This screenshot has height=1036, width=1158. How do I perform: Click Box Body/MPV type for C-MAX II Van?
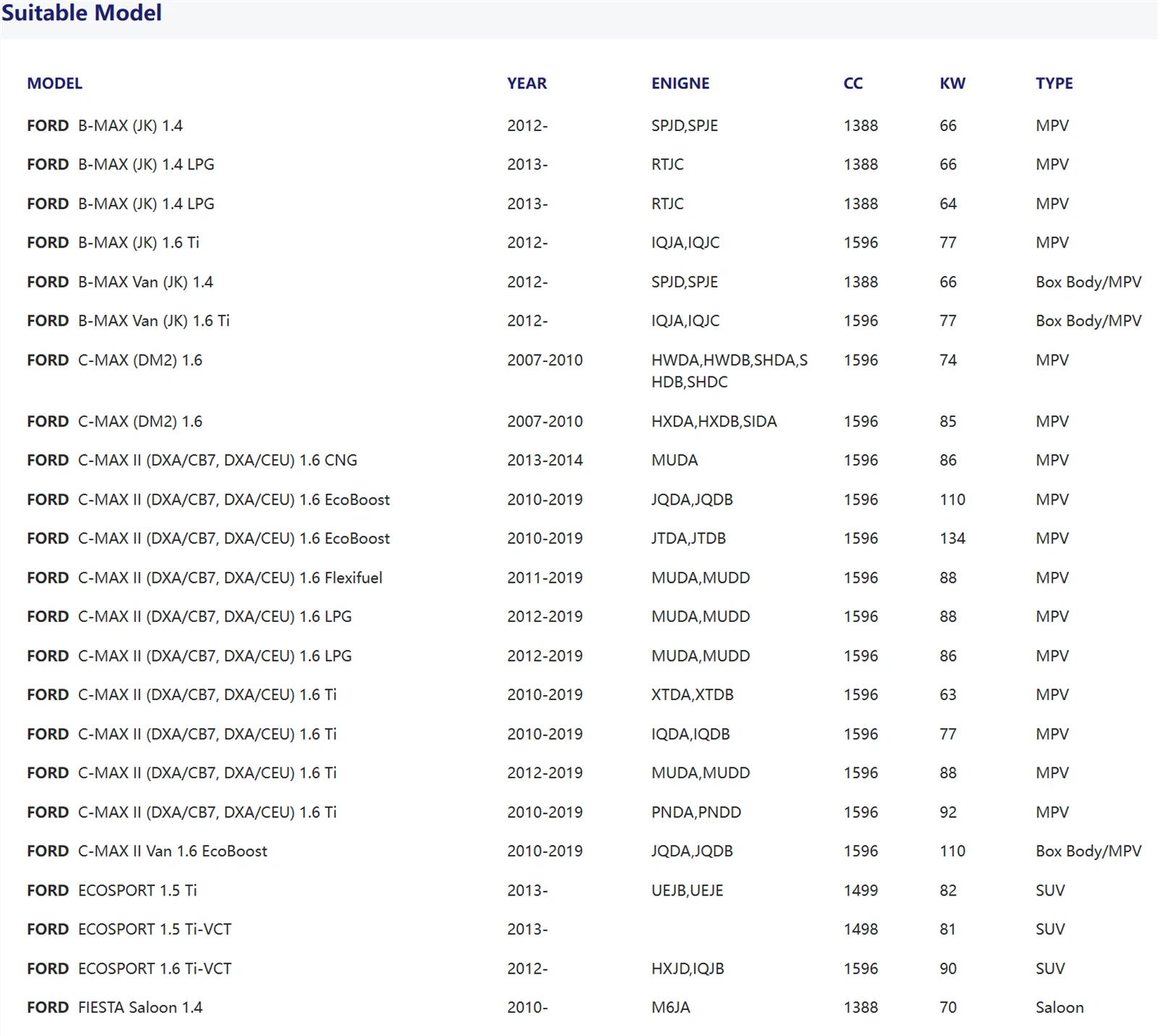[1089, 851]
